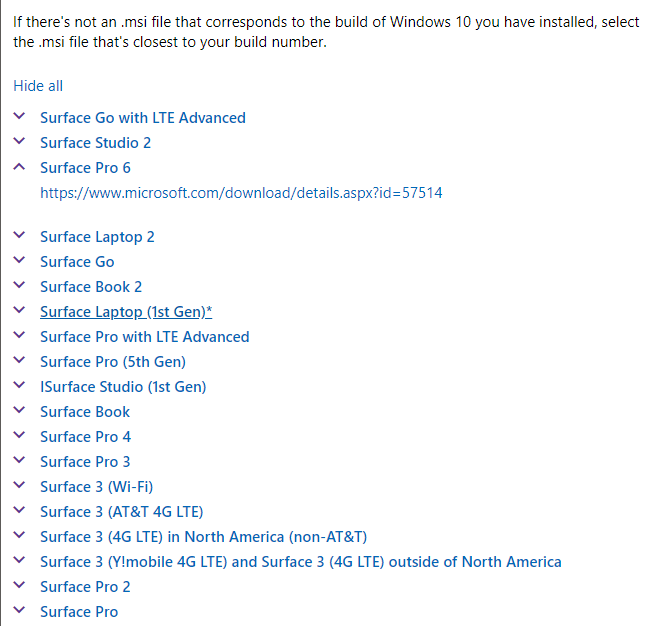Expand the Surface Studio (1st Gen) chevron

pos(20,386)
